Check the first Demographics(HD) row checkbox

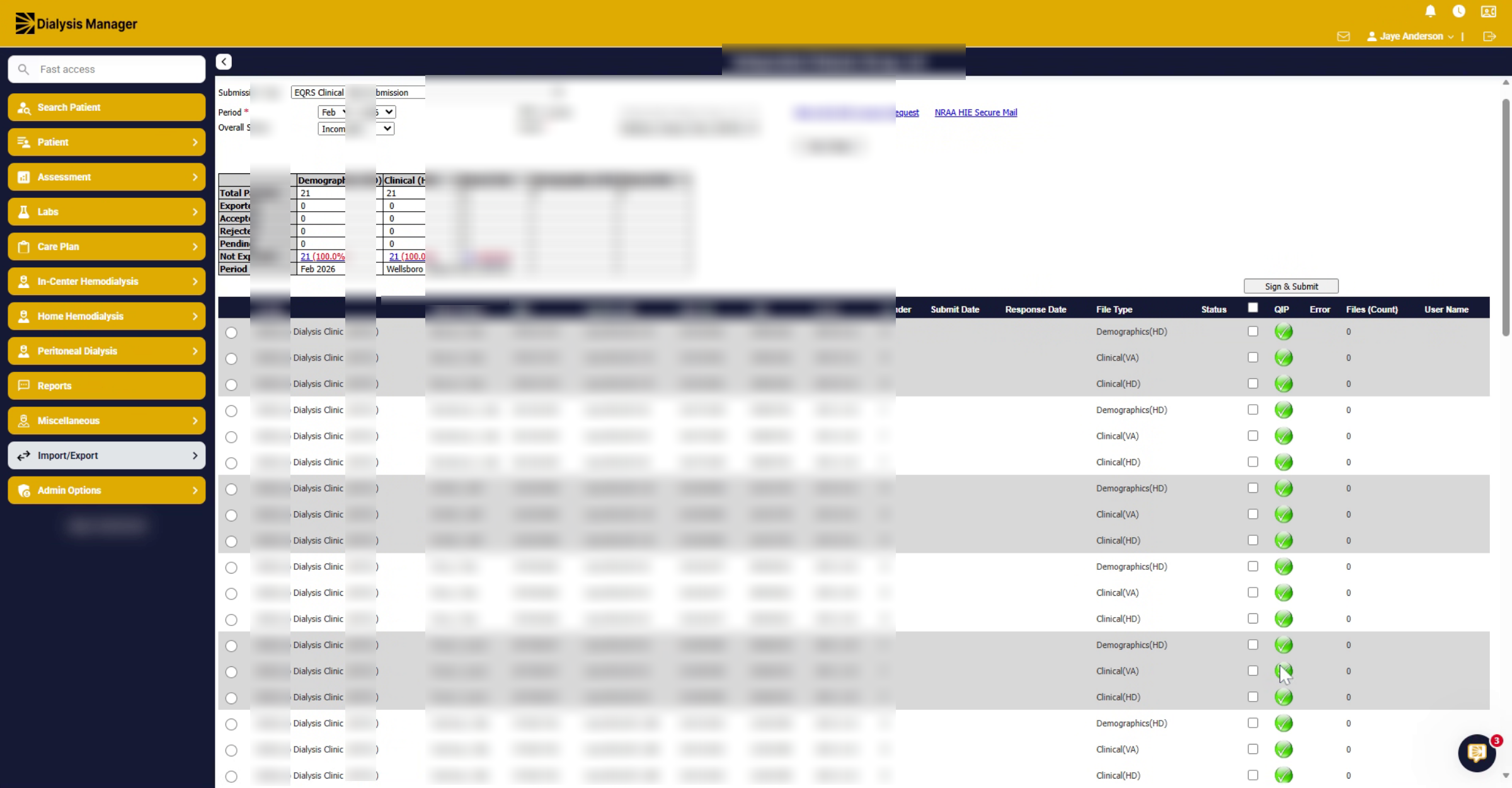click(x=1252, y=332)
